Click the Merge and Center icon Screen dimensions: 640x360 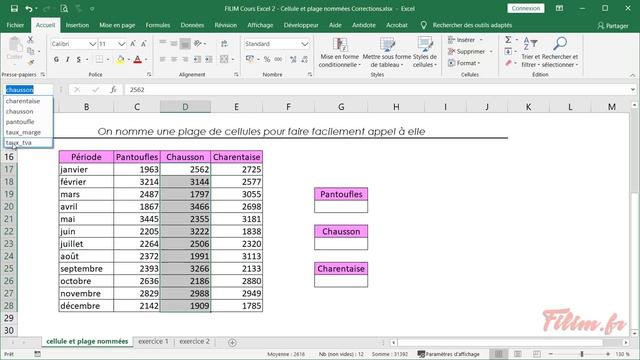point(224,60)
